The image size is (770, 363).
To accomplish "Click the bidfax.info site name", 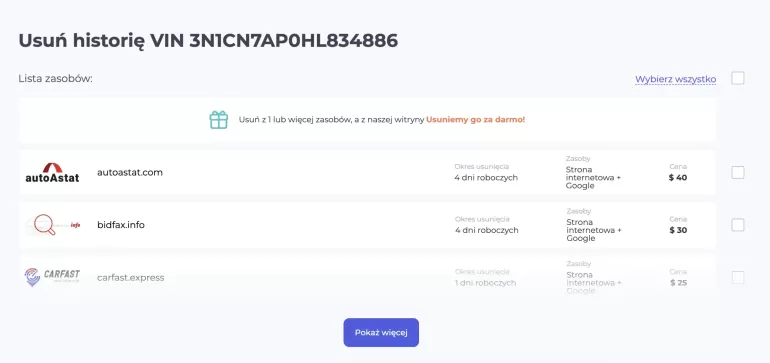I will 121,225.
